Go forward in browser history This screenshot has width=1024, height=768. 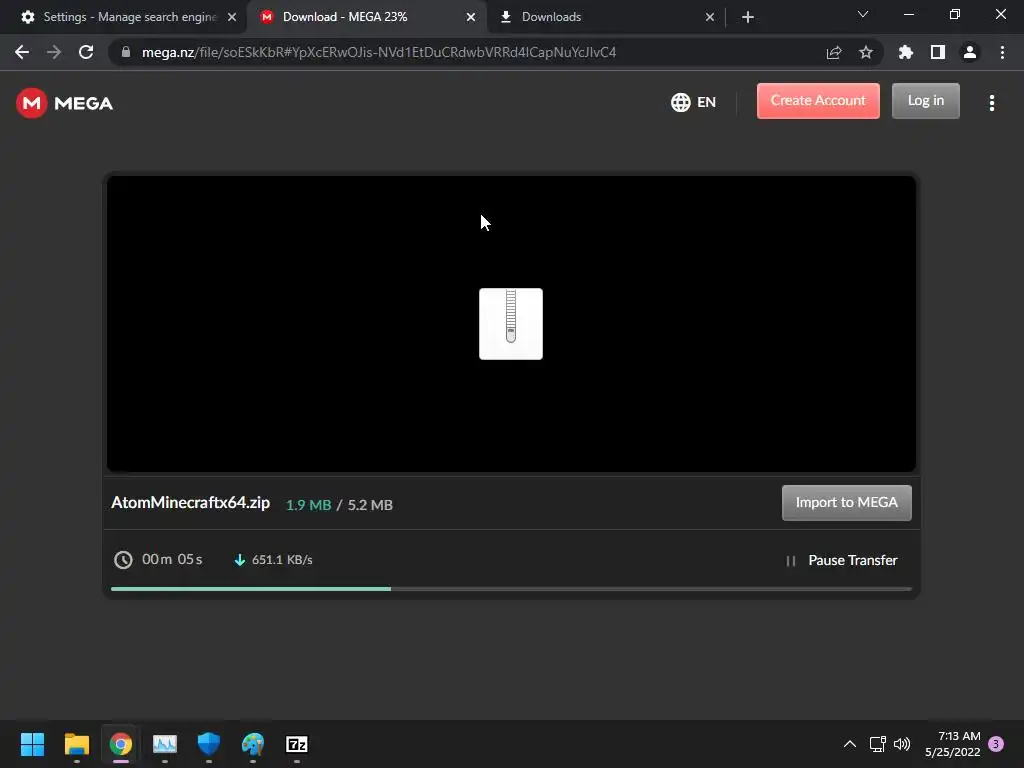pyautogui.click(x=54, y=52)
